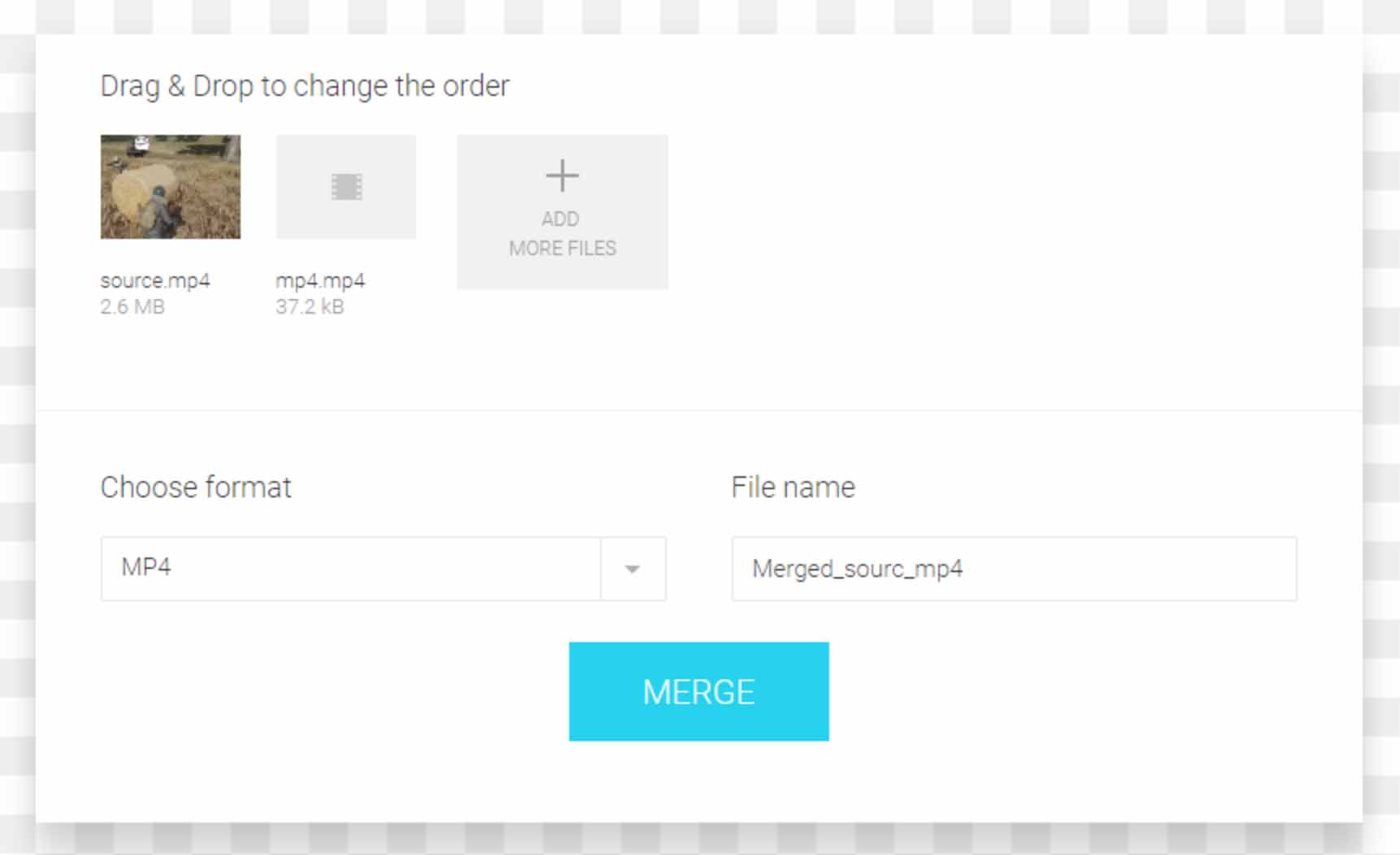Viewport: 1400px width, 855px height.
Task: Select the gray mp4.mp4 placeholder tile
Action: tap(346, 187)
